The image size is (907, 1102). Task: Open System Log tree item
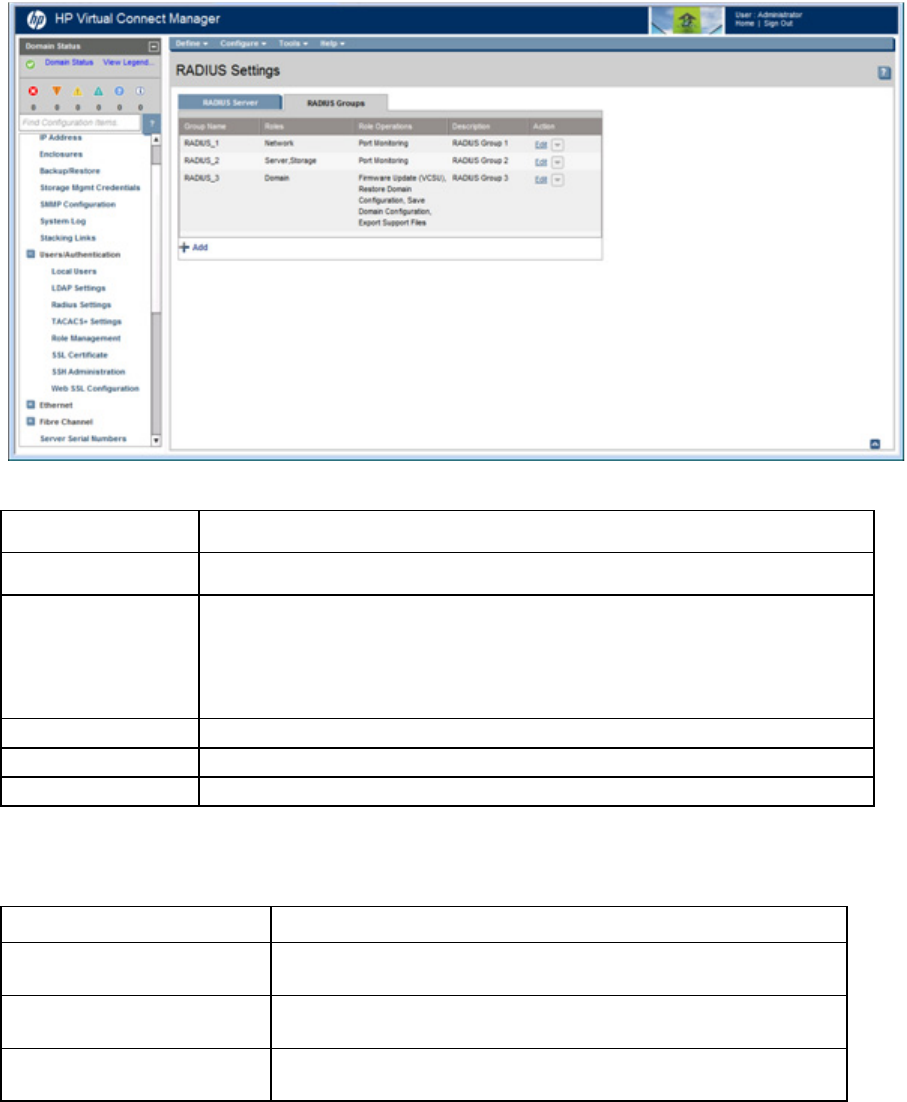point(63,221)
